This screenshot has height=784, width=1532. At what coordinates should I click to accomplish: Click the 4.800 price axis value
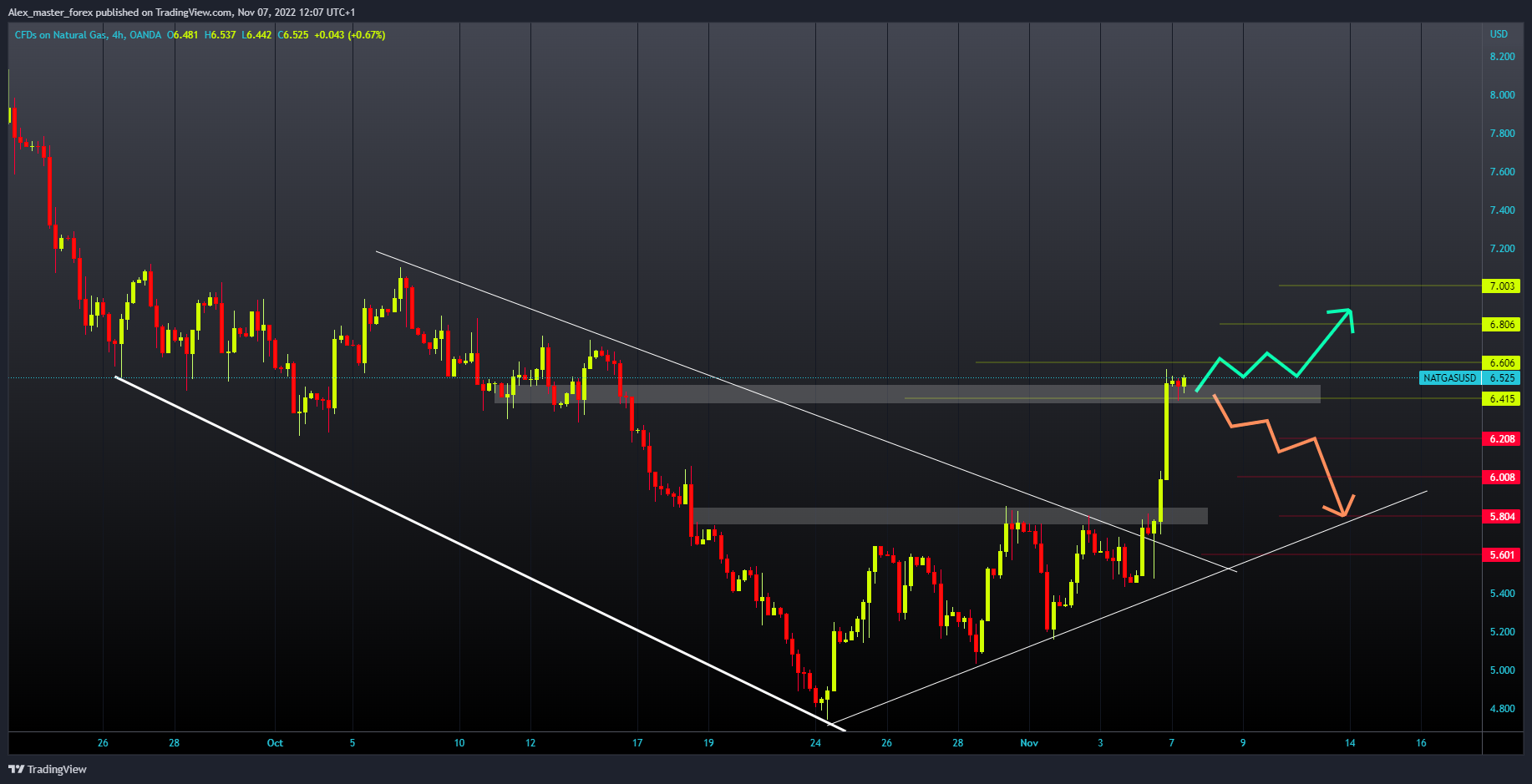pyautogui.click(x=1502, y=709)
